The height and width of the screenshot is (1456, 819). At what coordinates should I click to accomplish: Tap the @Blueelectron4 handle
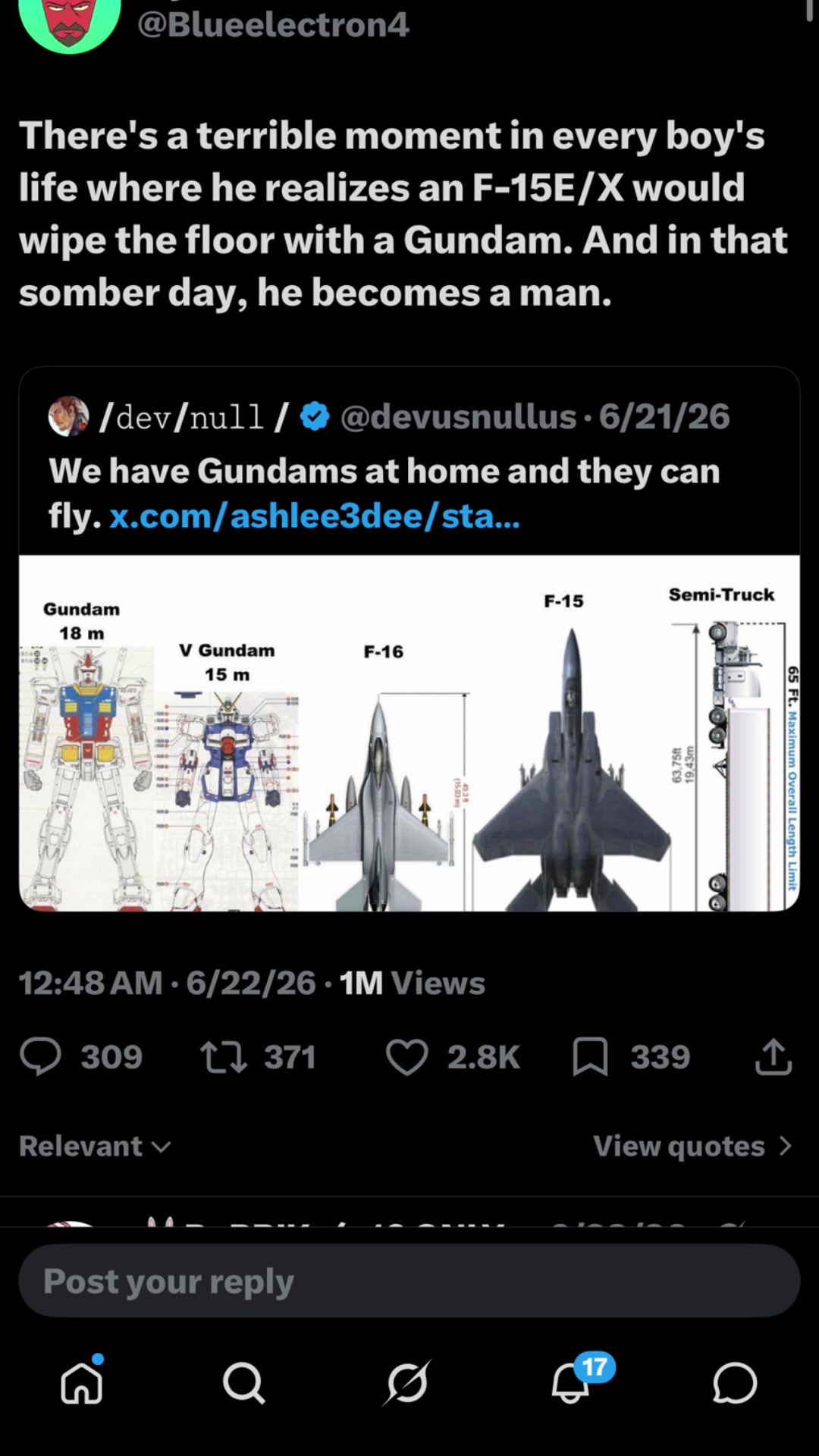[x=273, y=24]
